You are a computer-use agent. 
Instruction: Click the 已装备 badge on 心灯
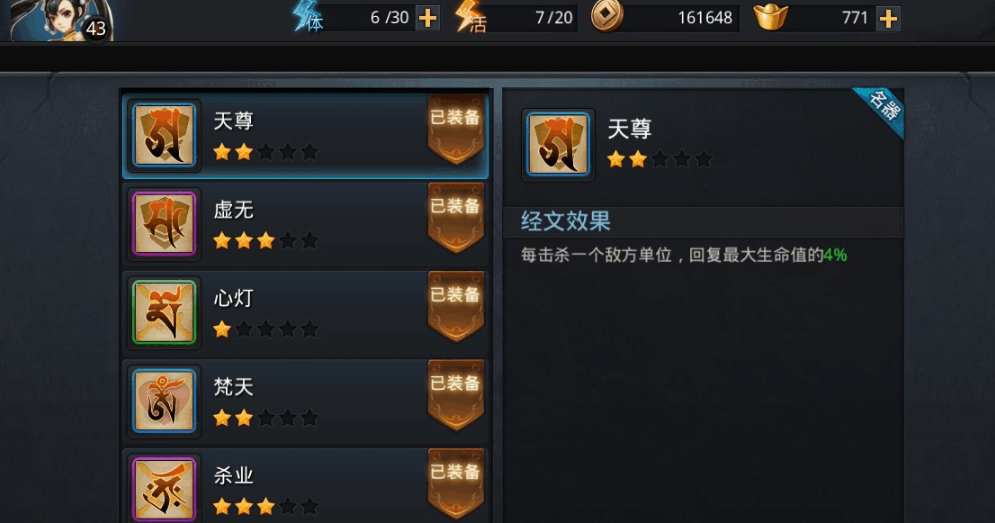click(x=456, y=307)
